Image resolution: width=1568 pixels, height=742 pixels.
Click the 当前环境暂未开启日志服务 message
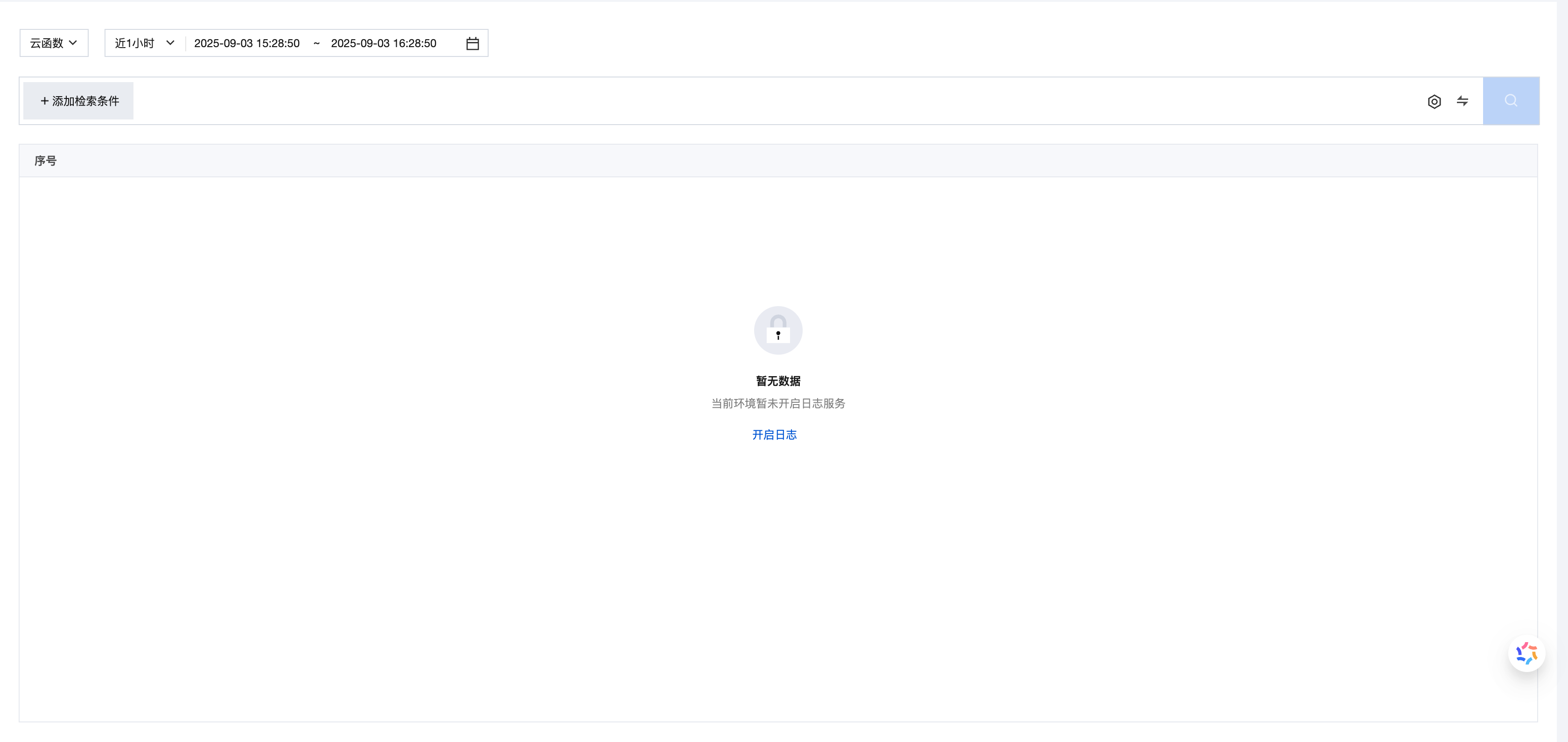(778, 404)
